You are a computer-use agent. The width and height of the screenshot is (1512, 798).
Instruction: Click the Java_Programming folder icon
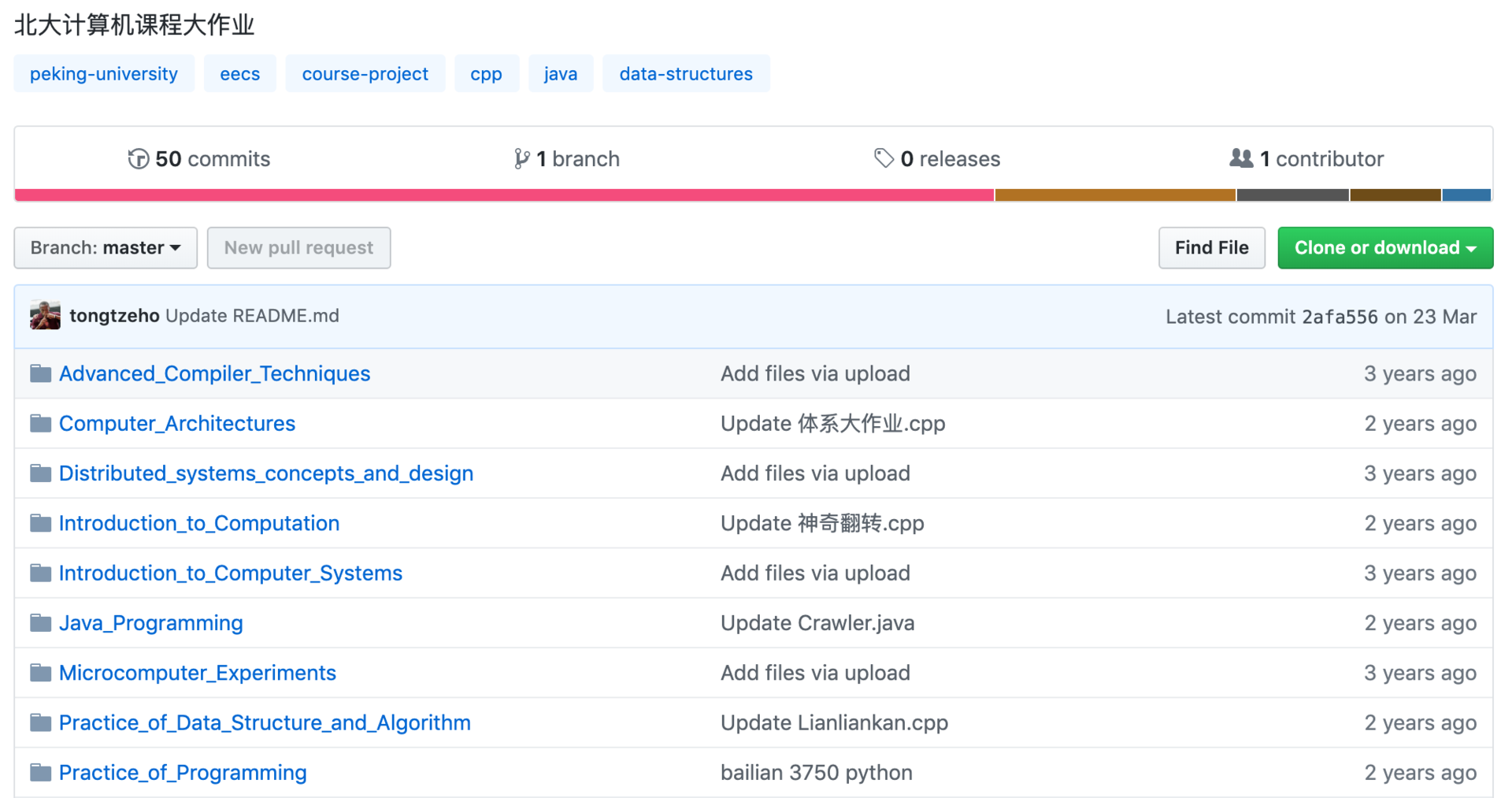click(x=41, y=623)
